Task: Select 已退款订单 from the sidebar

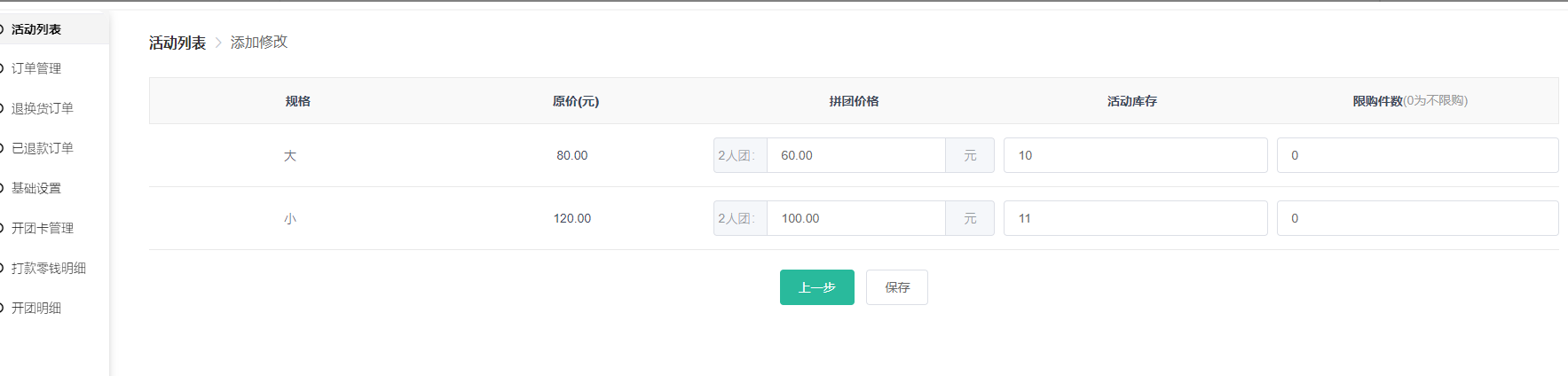Action: click(x=43, y=148)
